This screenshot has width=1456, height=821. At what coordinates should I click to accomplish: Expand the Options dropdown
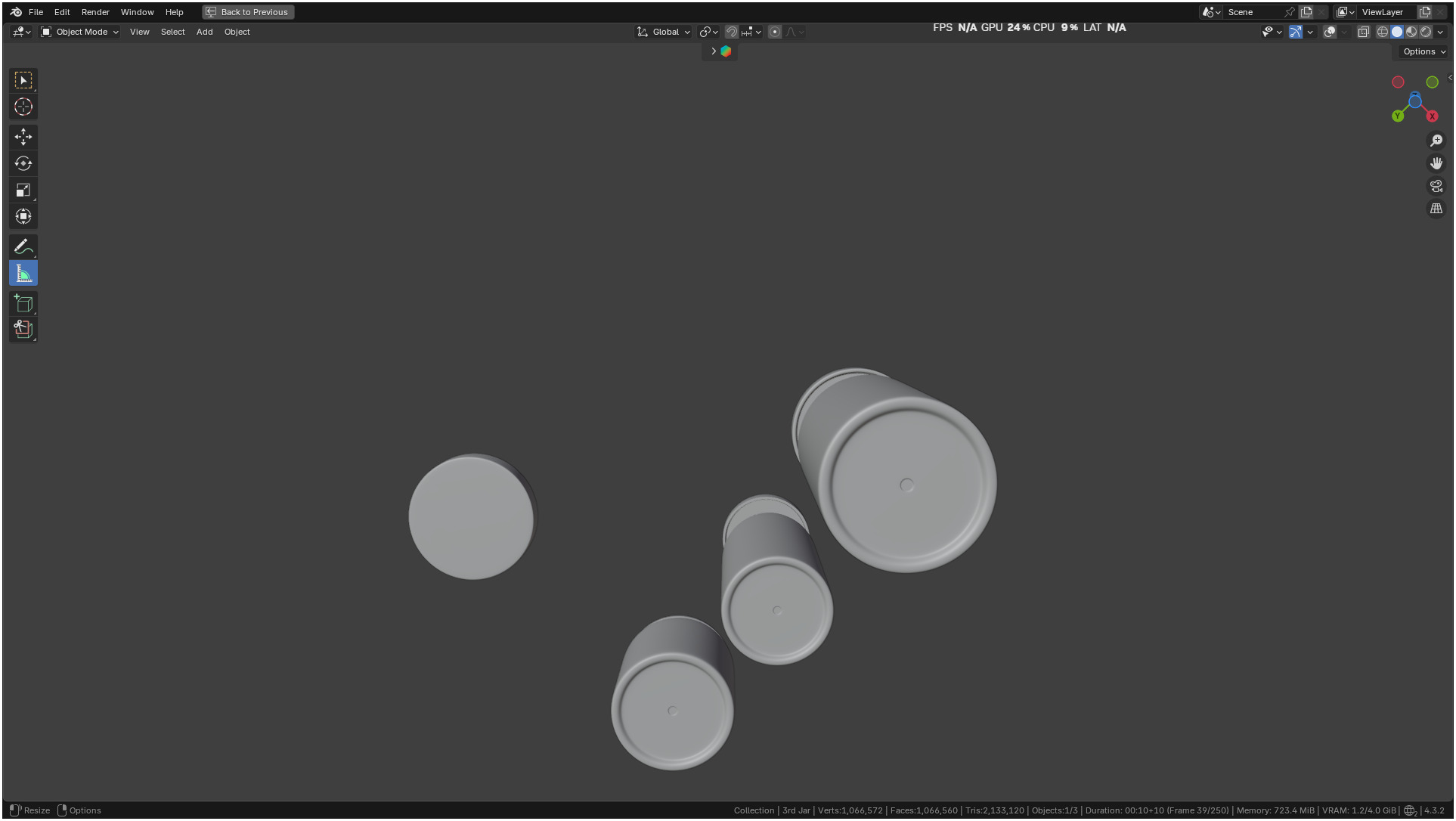pyautogui.click(x=1423, y=51)
